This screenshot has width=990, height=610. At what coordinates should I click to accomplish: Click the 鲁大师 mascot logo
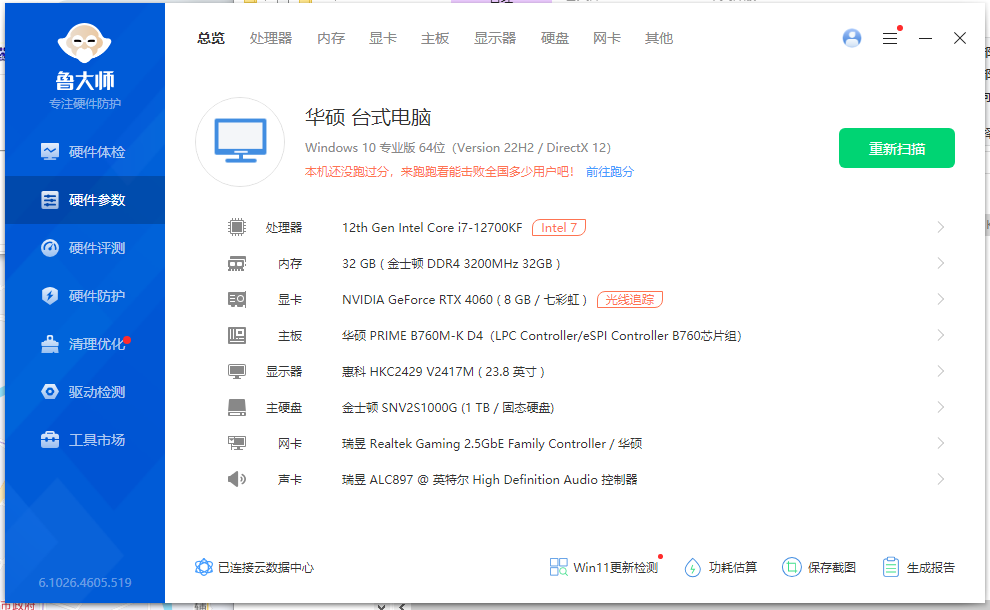tap(85, 43)
